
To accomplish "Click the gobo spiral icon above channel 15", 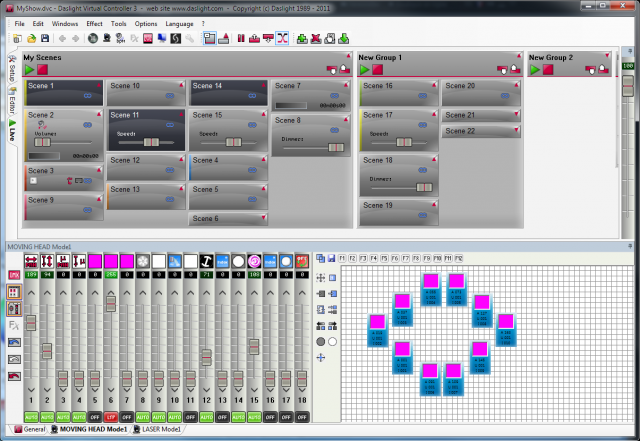I will 254,260.
